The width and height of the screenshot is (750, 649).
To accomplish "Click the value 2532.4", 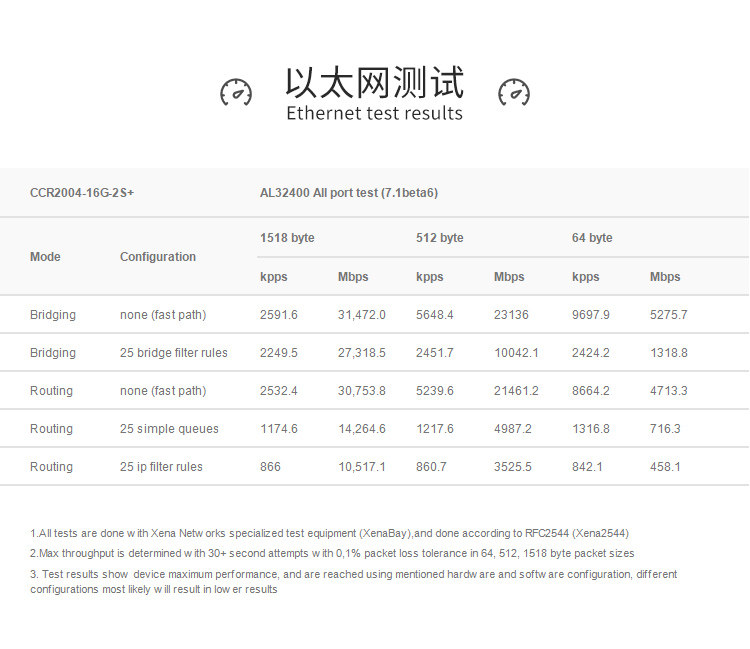I will [278, 391].
